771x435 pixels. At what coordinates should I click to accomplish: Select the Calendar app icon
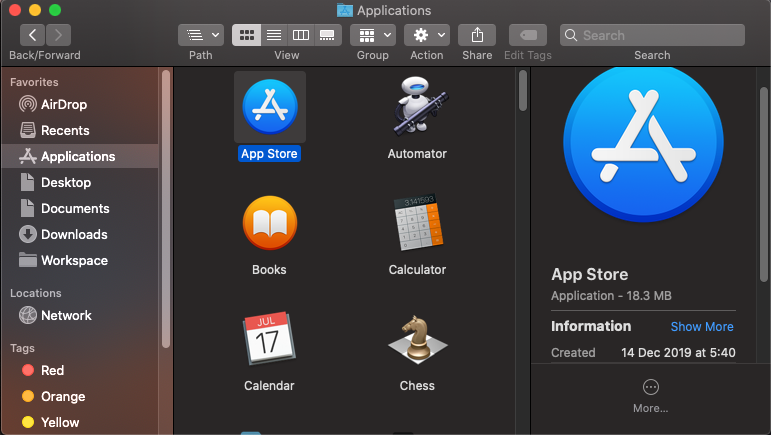tap(269, 339)
